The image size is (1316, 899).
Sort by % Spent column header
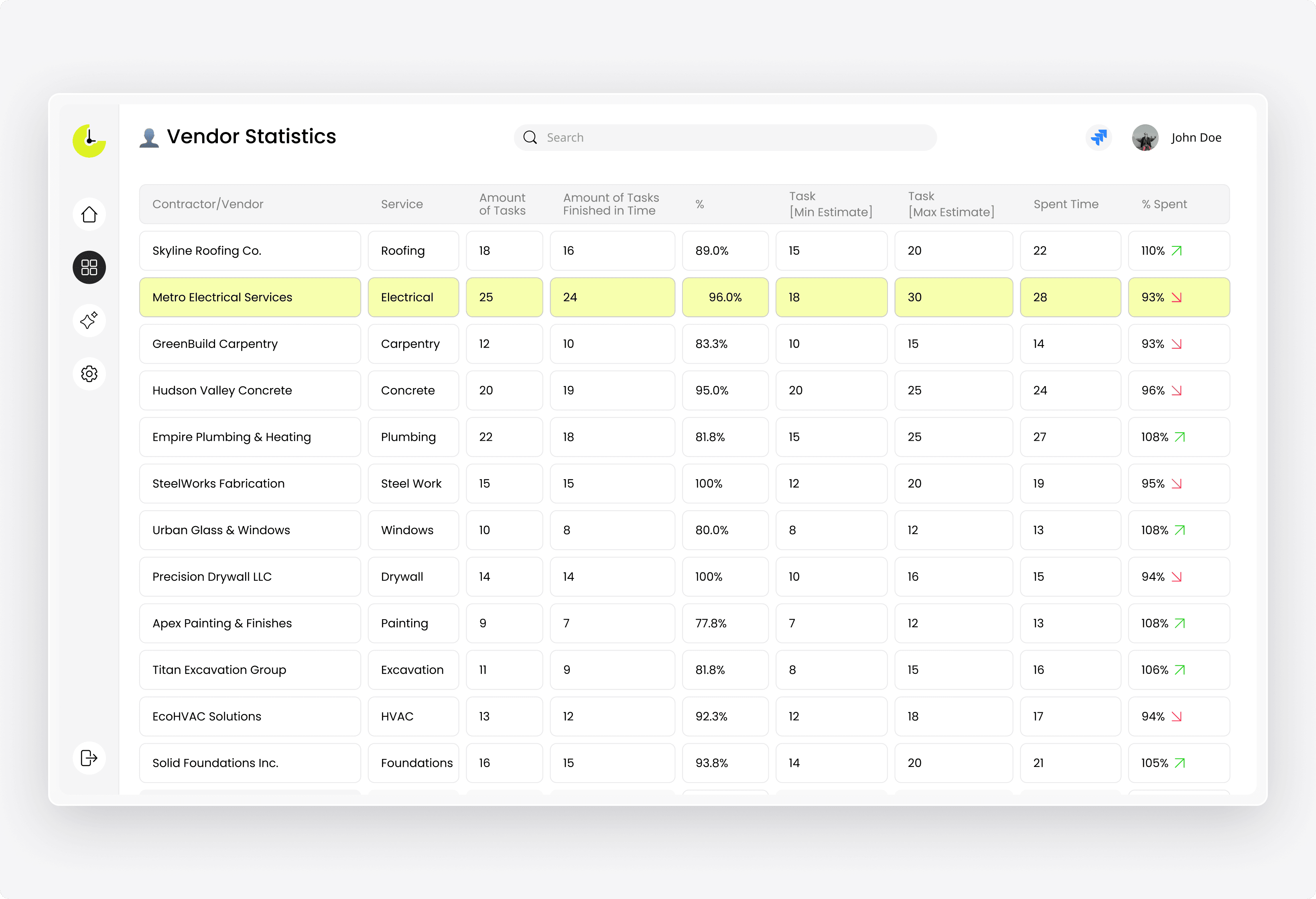click(1164, 204)
